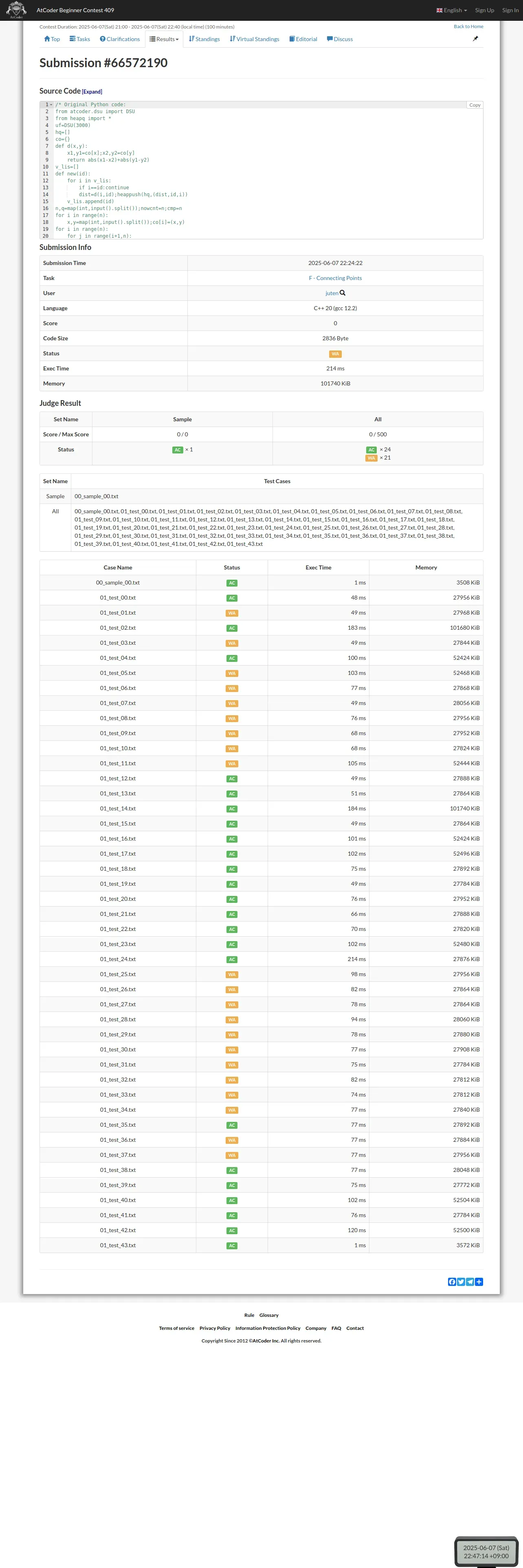The width and height of the screenshot is (523, 1568).
Task: Collapse code fold arrow on line 1
Action: (x=52, y=105)
